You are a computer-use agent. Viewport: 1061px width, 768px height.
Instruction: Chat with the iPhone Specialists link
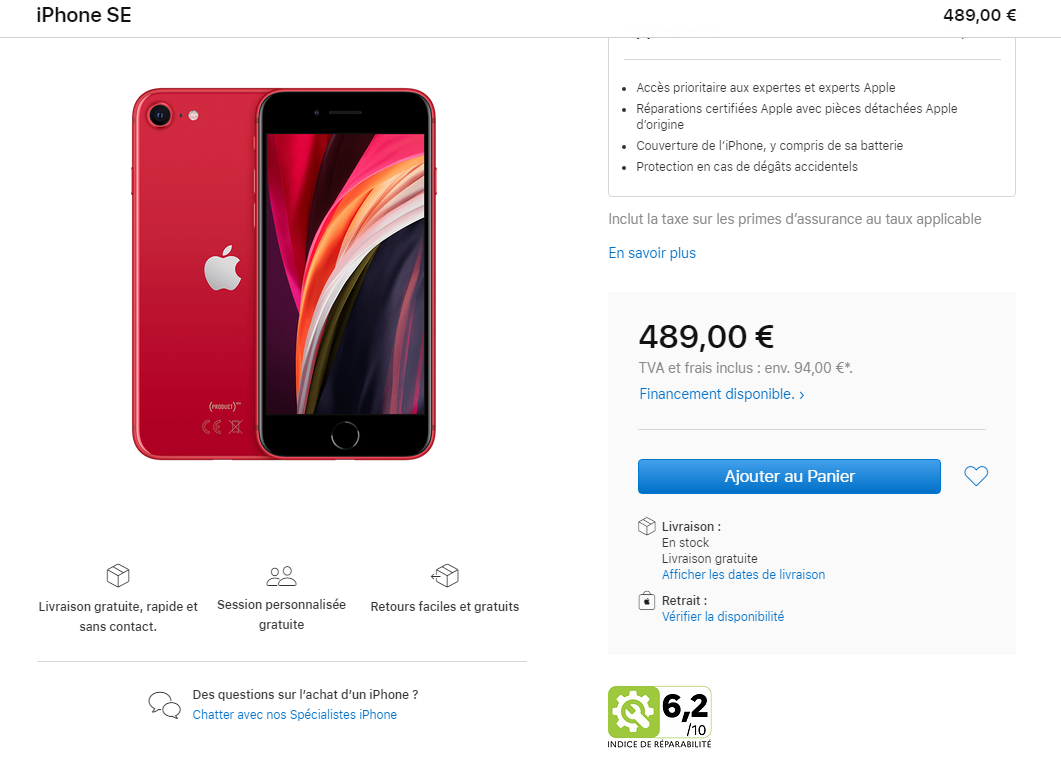click(x=294, y=715)
